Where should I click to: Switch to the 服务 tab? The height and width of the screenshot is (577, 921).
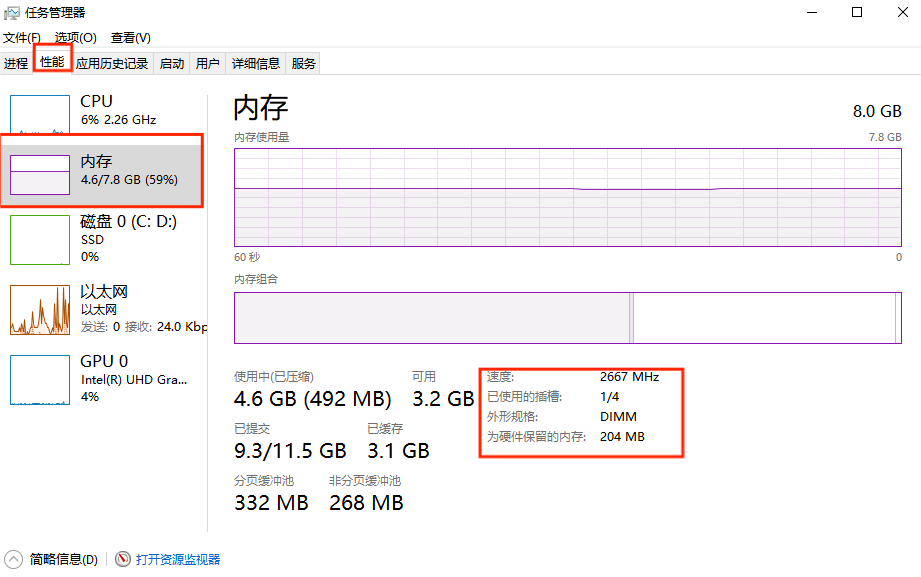[x=304, y=63]
